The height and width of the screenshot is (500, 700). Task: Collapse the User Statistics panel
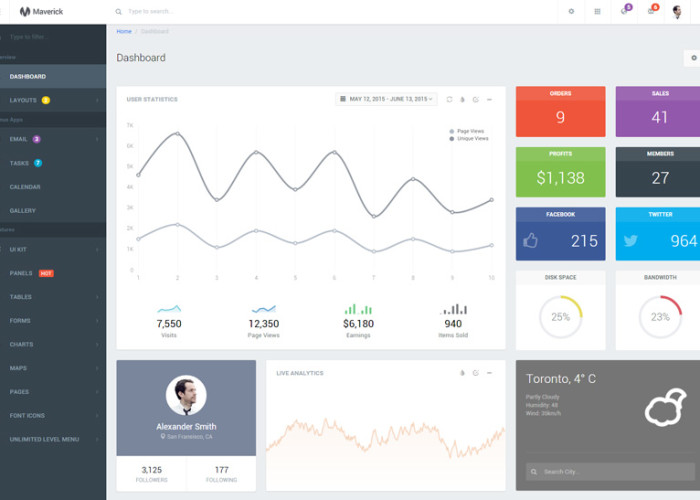coord(489,100)
